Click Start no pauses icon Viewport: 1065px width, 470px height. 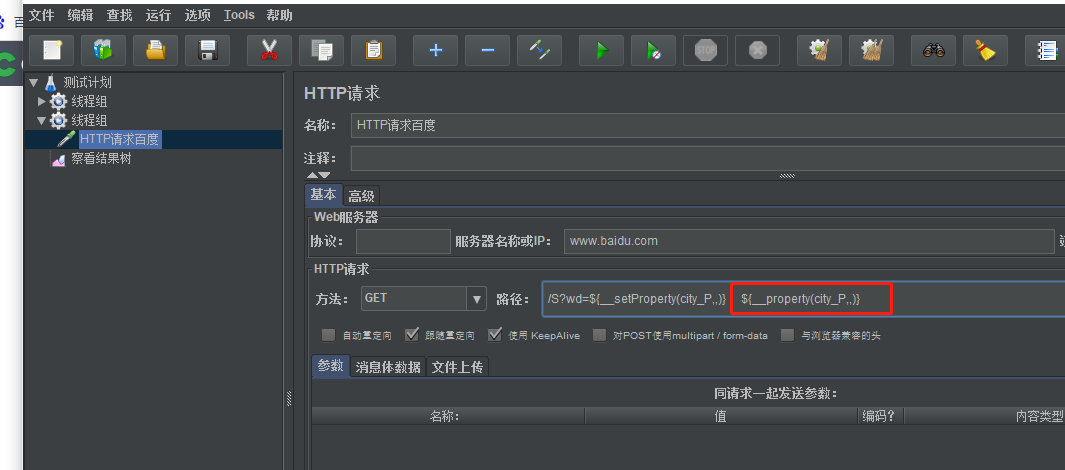[x=653, y=50]
